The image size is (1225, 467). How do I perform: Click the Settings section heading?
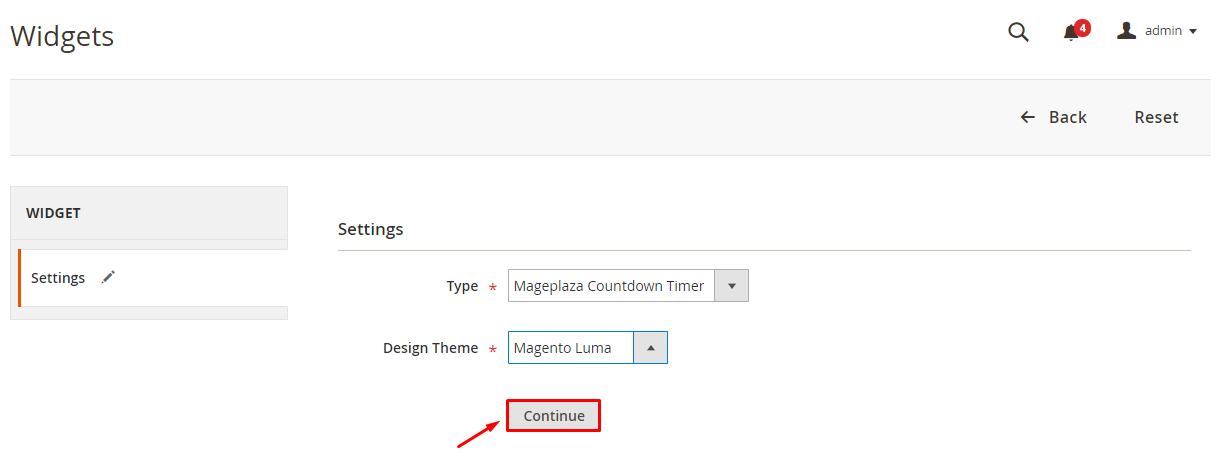coord(370,229)
